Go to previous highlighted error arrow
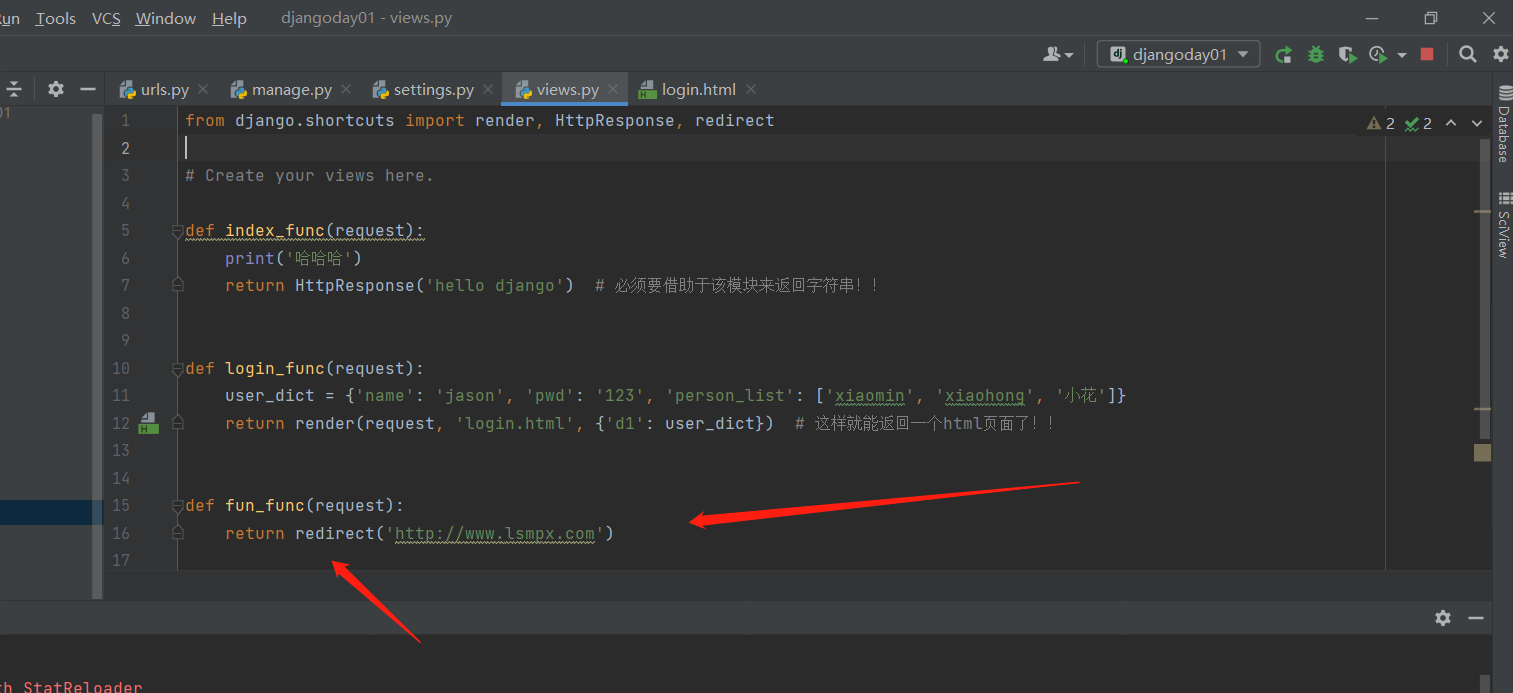1513x693 pixels. 1451,124
